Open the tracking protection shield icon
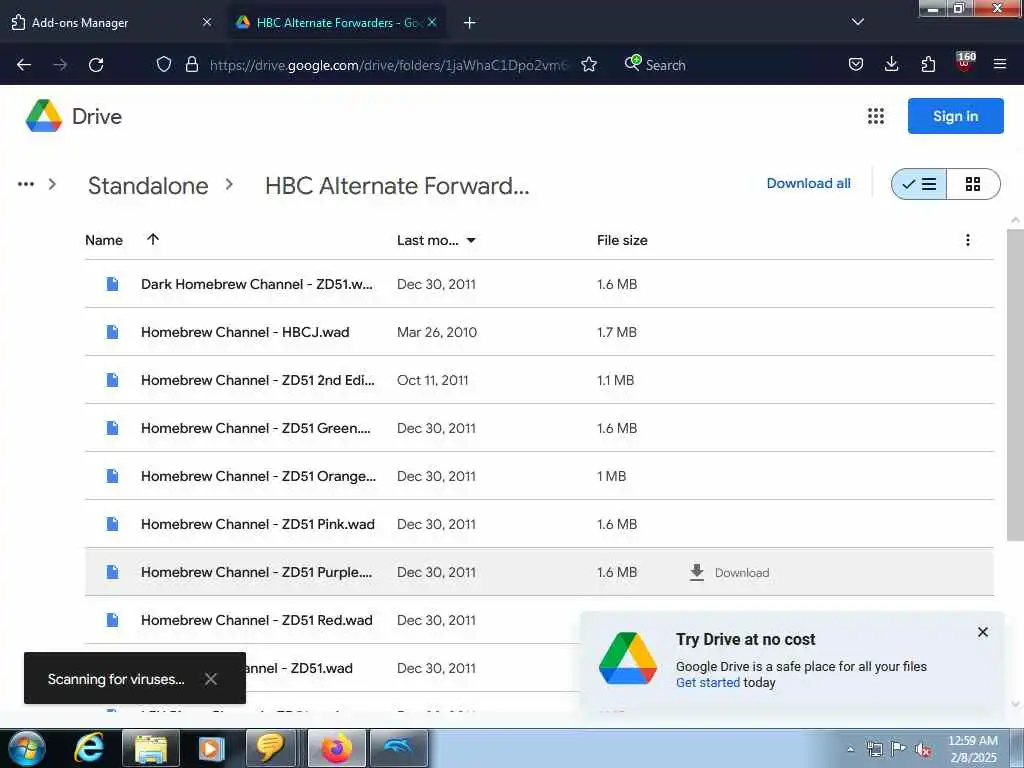Screen dimensions: 1024x768 [164, 64]
